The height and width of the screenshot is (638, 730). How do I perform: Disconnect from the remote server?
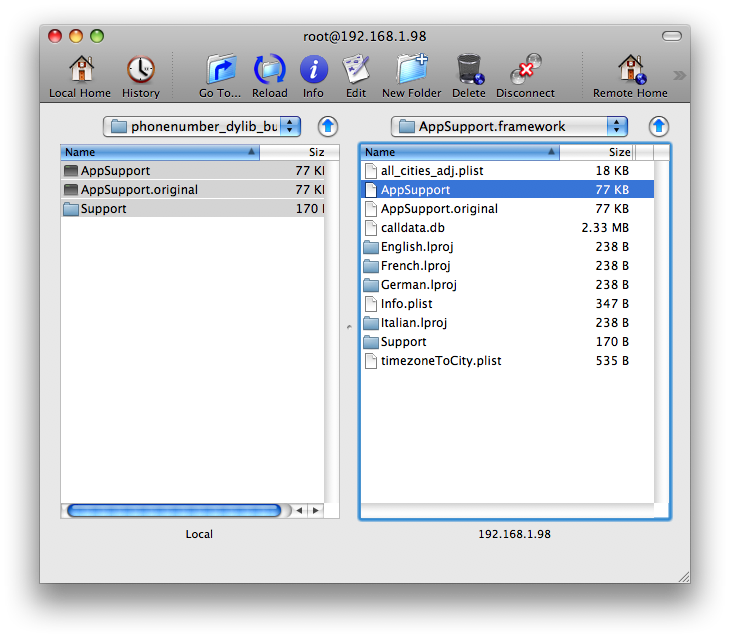tap(525, 70)
